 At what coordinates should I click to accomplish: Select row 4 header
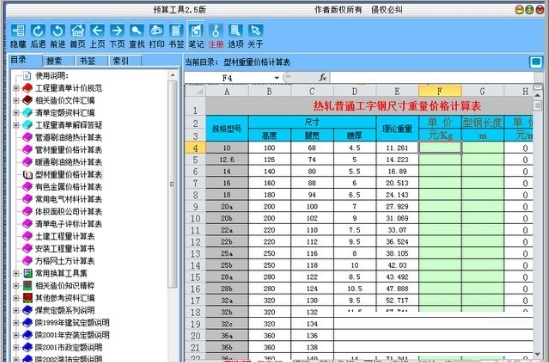tap(195, 148)
